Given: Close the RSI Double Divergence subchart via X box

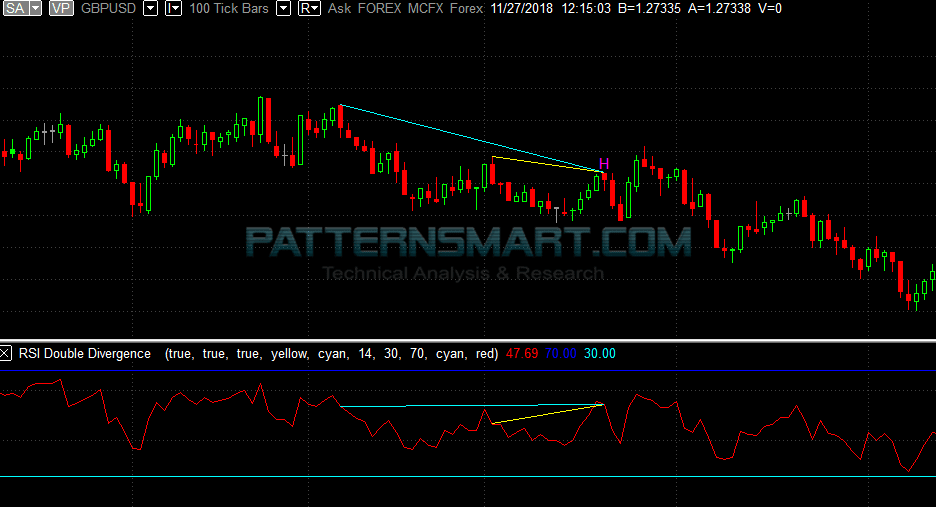Looking at the screenshot, I should click(x=5, y=354).
